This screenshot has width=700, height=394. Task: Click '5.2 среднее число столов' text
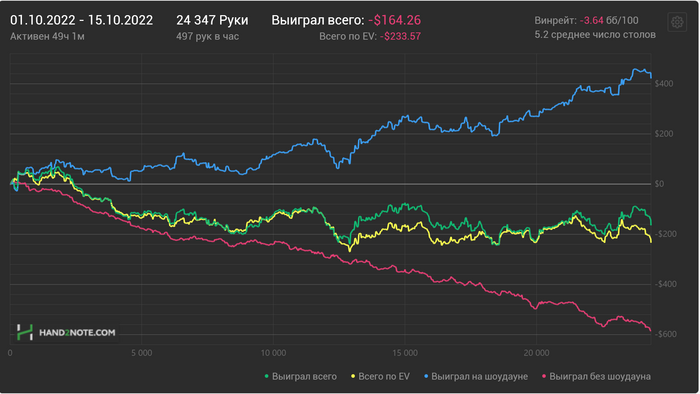595,35
